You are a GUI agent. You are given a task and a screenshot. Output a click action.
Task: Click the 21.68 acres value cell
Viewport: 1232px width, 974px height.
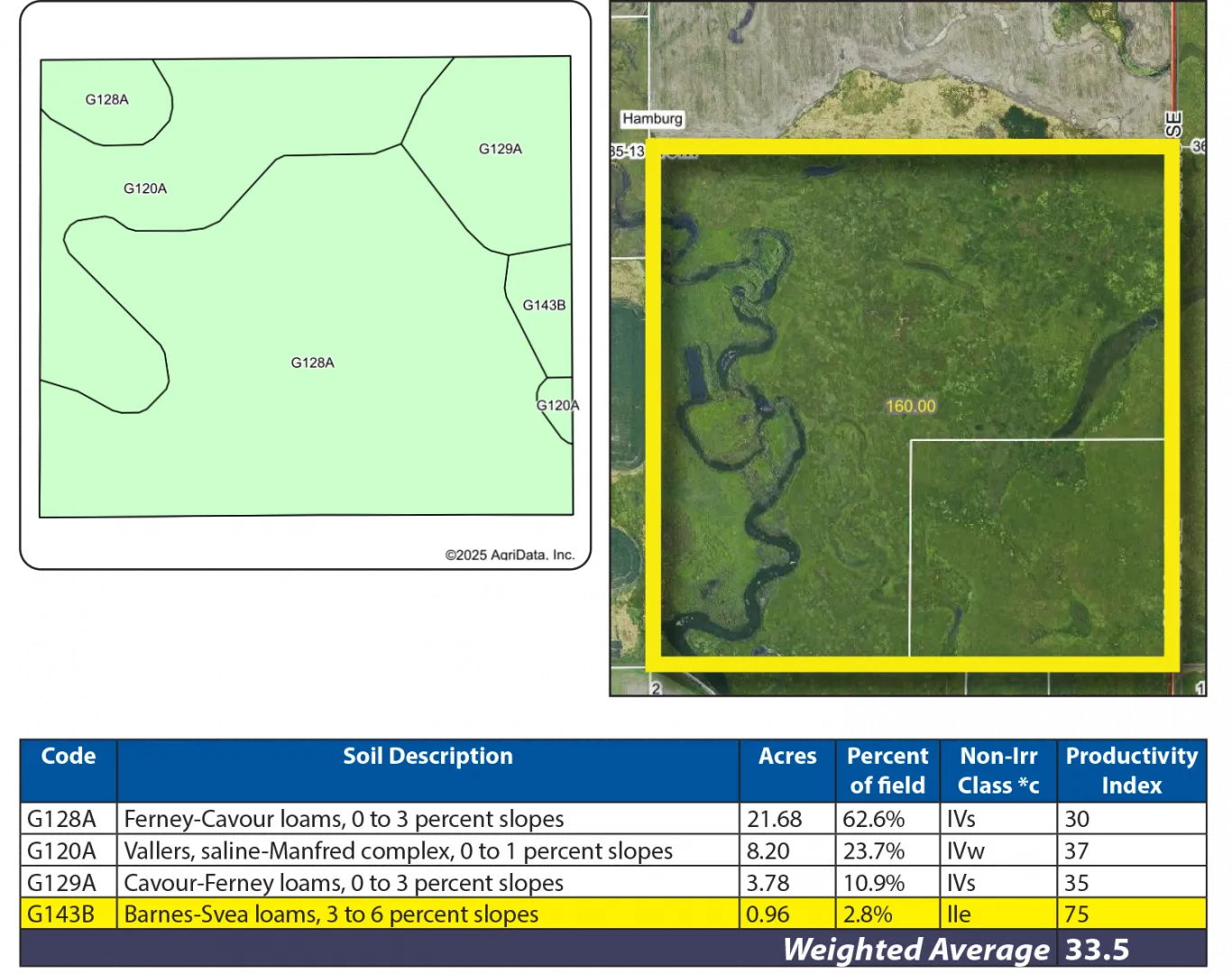click(x=775, y=819)
